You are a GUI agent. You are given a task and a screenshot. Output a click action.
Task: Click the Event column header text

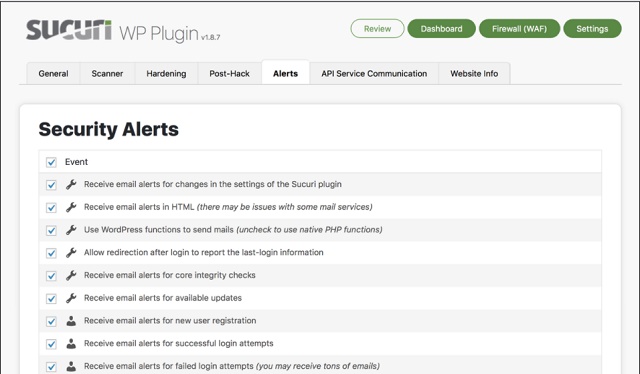(x=76, y=162)
